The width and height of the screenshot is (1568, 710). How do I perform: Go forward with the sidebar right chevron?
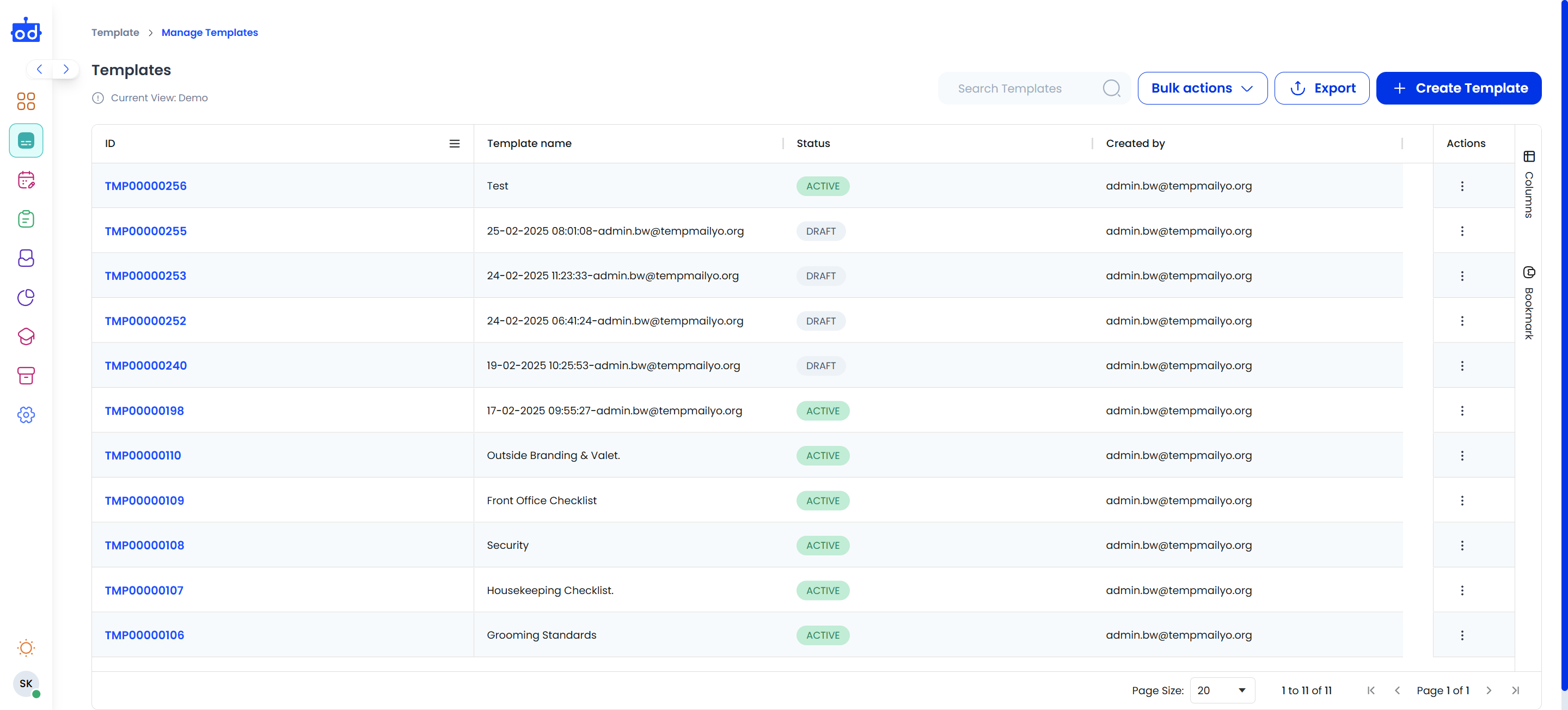click(66, 69)
